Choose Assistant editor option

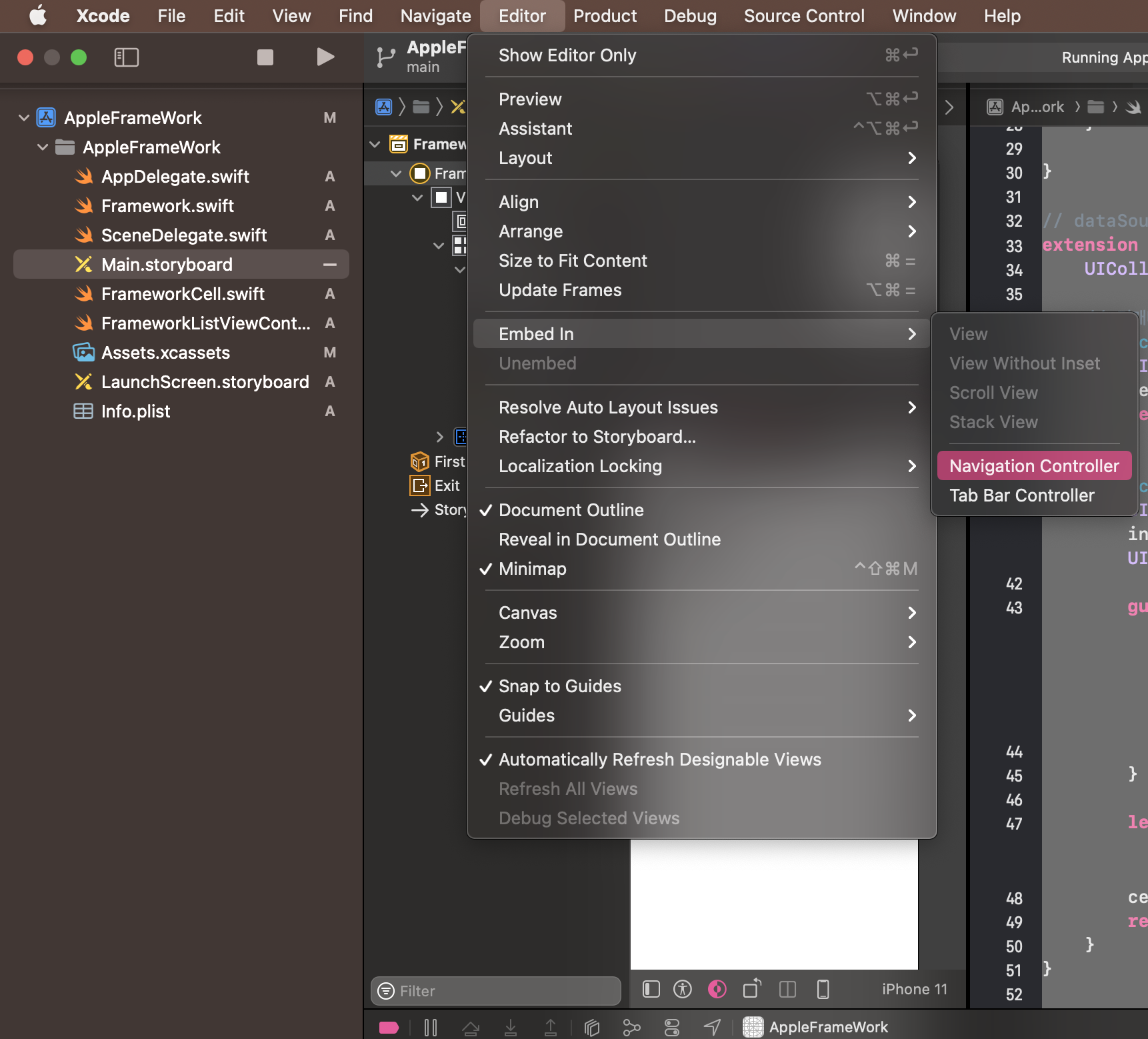(702, 129)
